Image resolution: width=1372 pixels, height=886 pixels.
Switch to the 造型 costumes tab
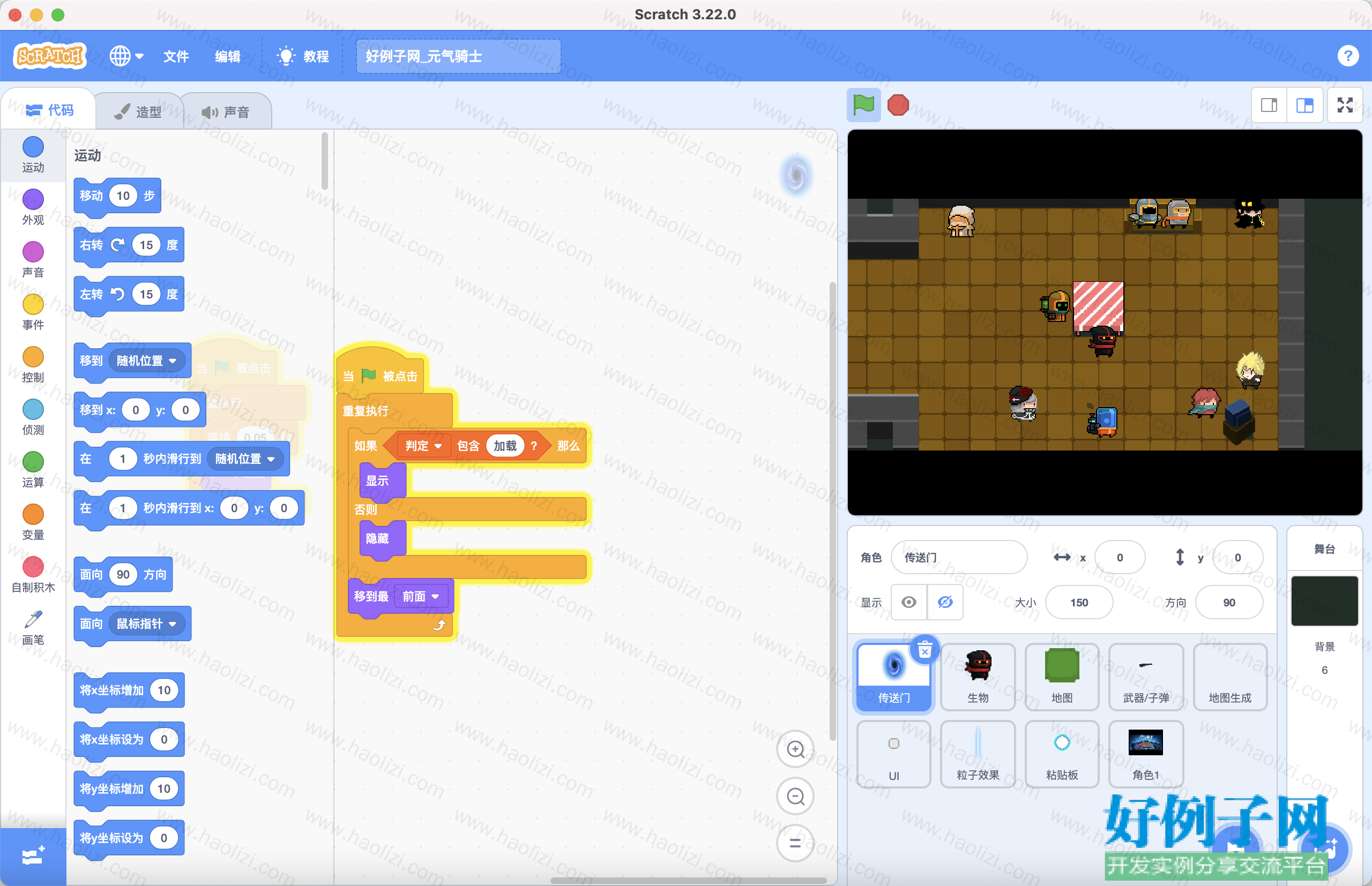(138, 111)
